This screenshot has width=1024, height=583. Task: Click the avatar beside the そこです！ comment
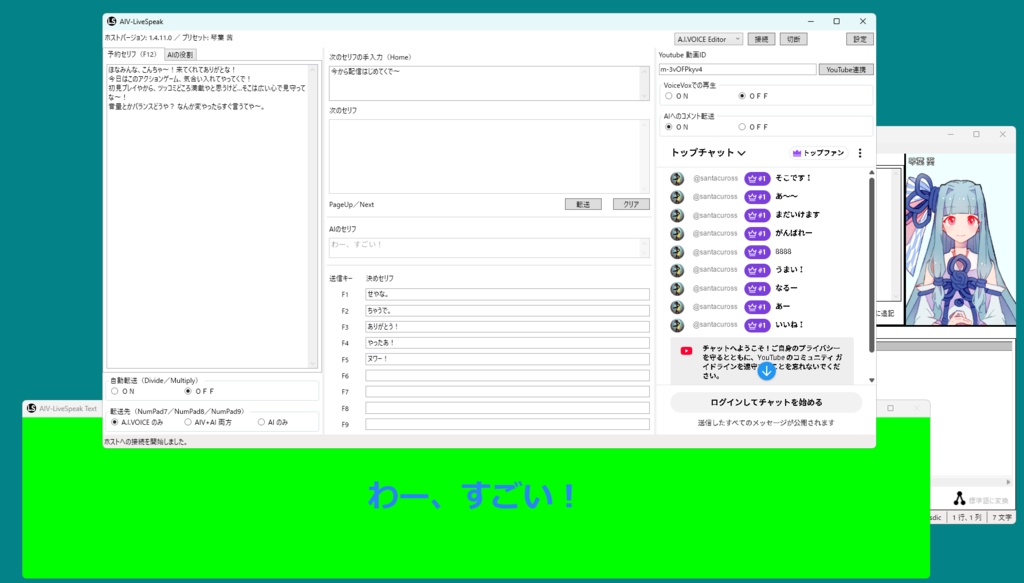point(677,178)
